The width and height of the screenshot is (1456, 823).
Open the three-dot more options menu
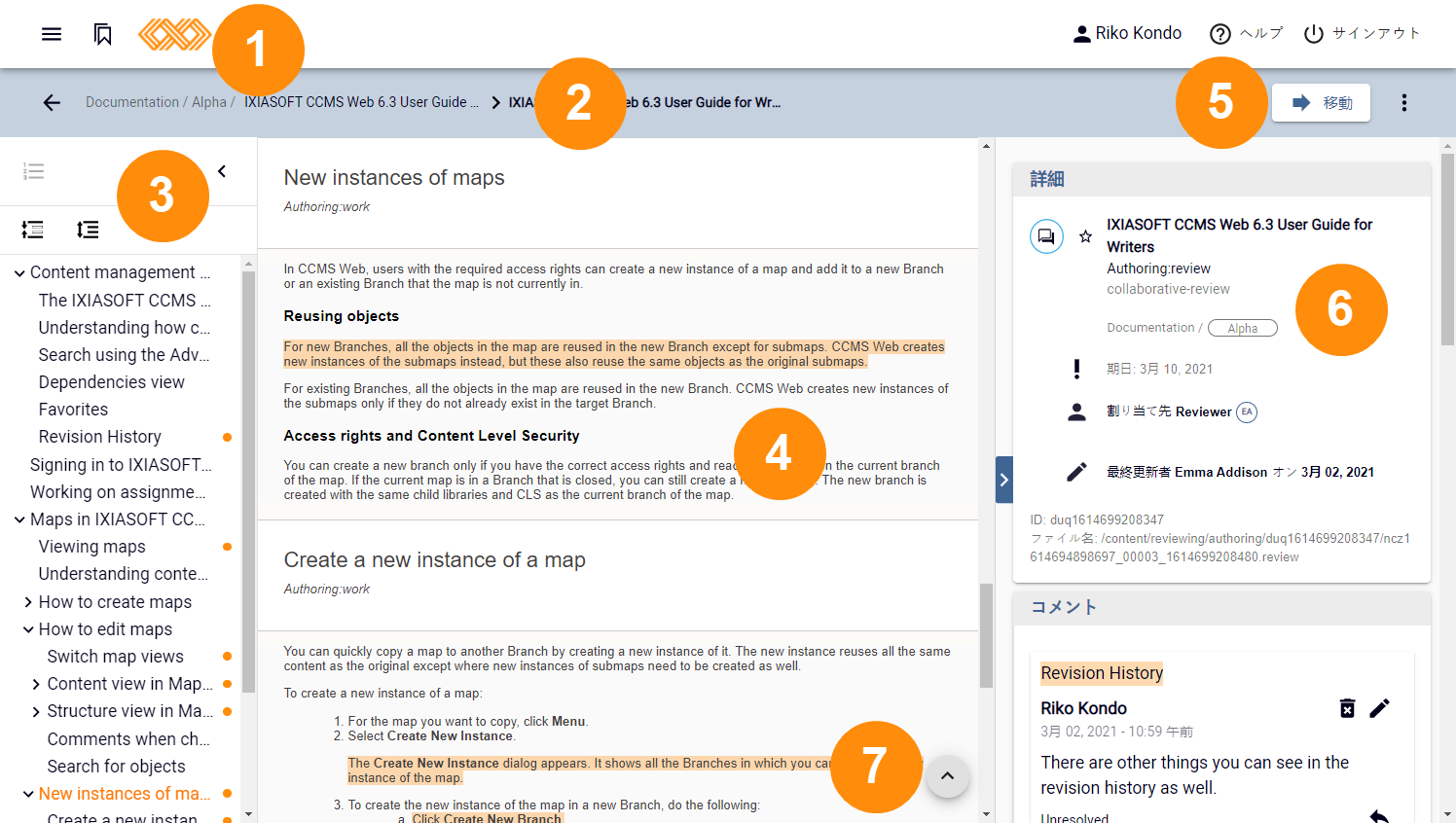tap(1403, 102)
